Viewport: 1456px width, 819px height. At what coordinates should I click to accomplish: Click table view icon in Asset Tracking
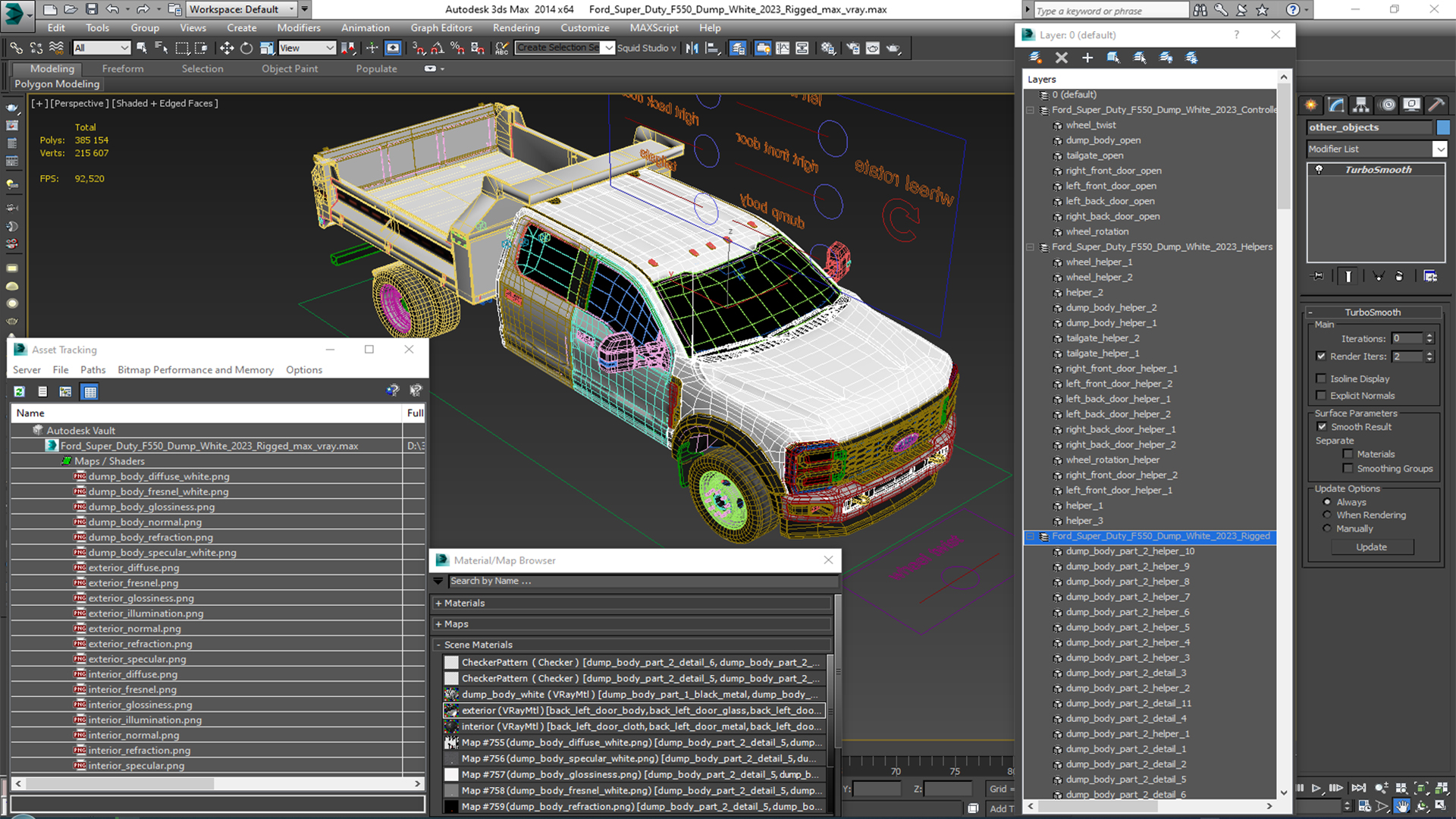(x=90, y=391)
